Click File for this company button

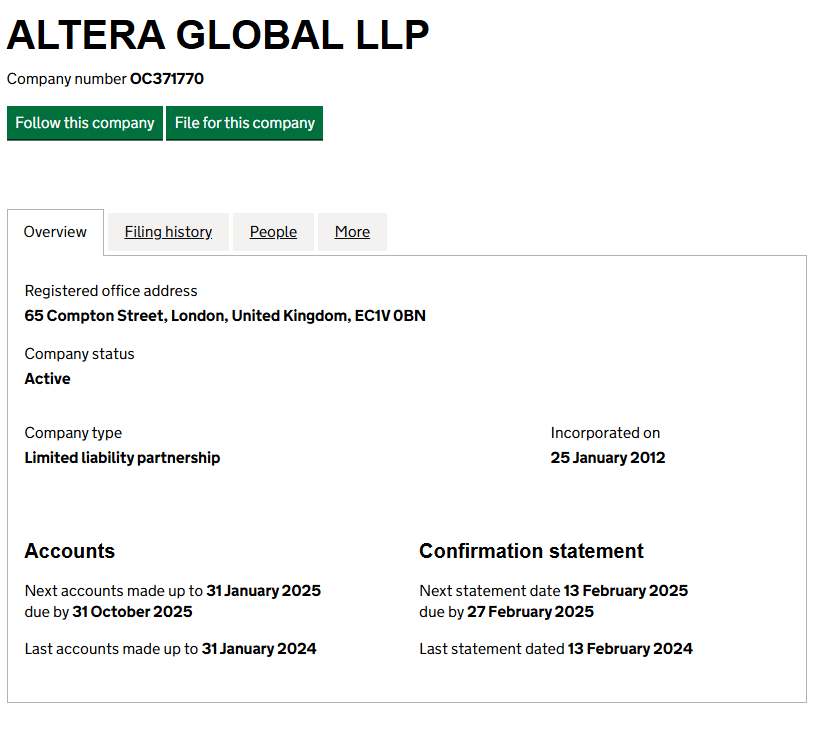click(244, 123)
